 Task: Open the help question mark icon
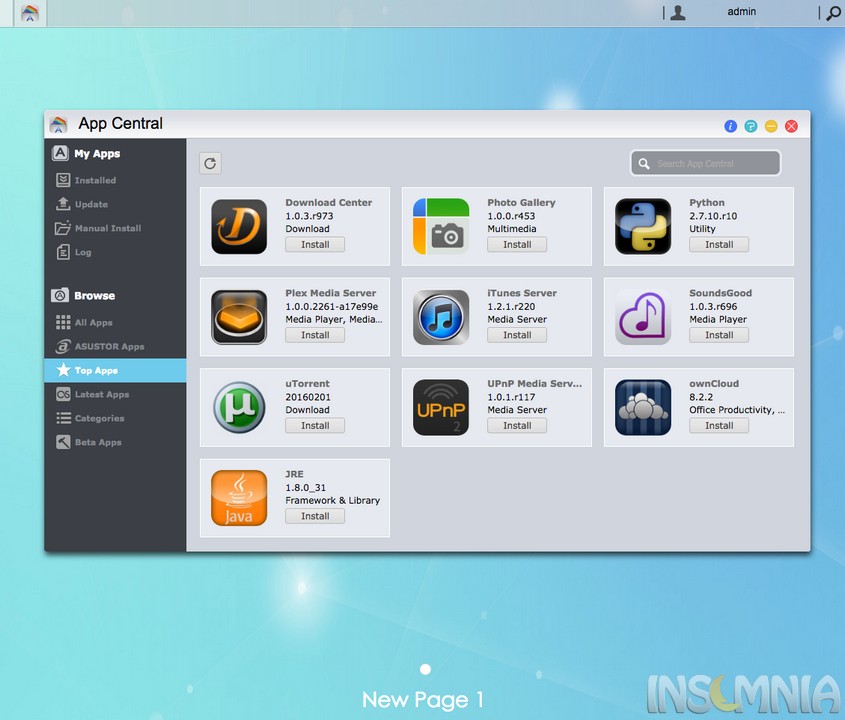pyautogui.click(x=751, y=126)
